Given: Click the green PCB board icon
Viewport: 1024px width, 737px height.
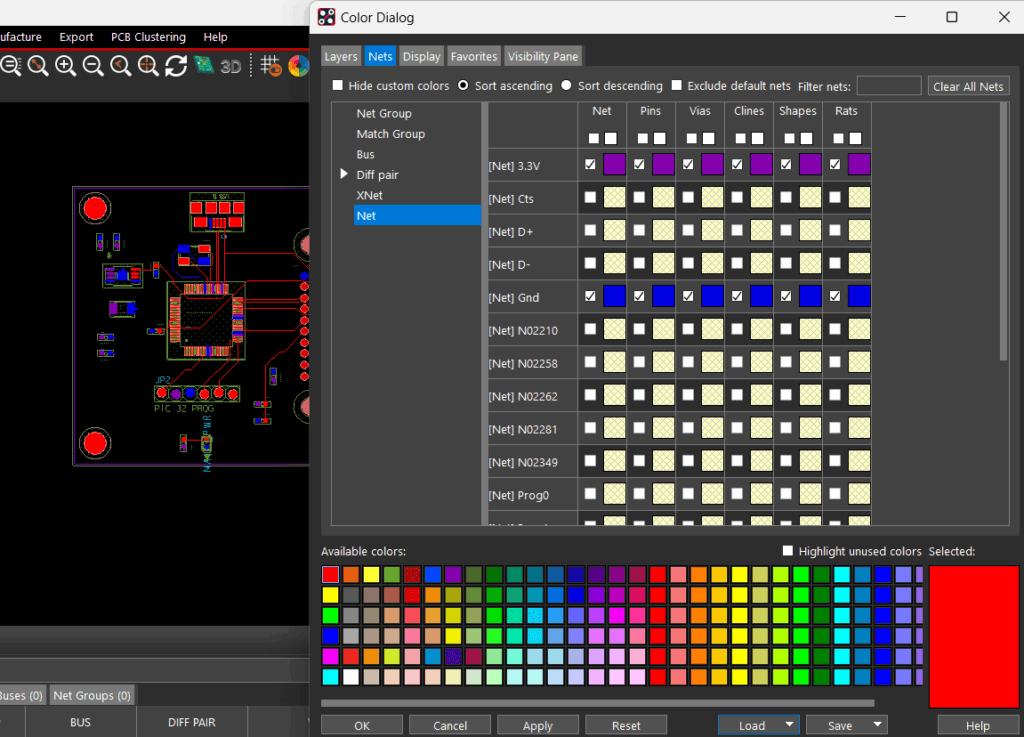Looking at the screenshot, I should 204,66.
